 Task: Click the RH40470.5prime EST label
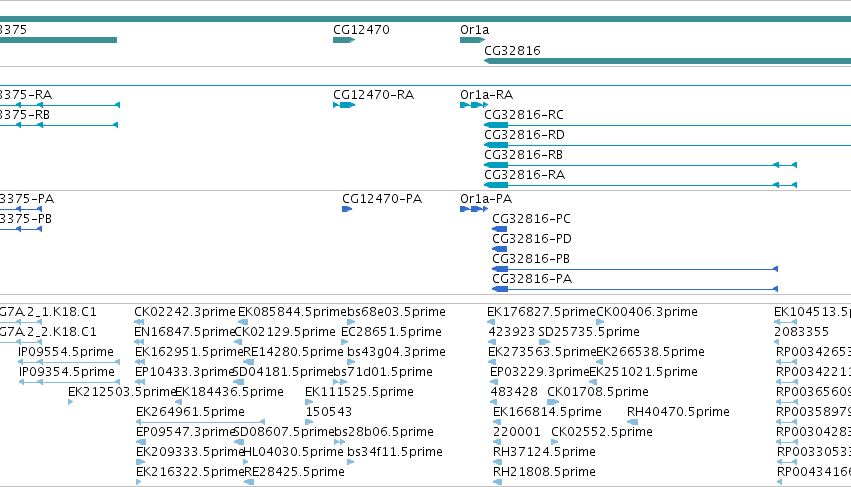(x=678, y=412)
